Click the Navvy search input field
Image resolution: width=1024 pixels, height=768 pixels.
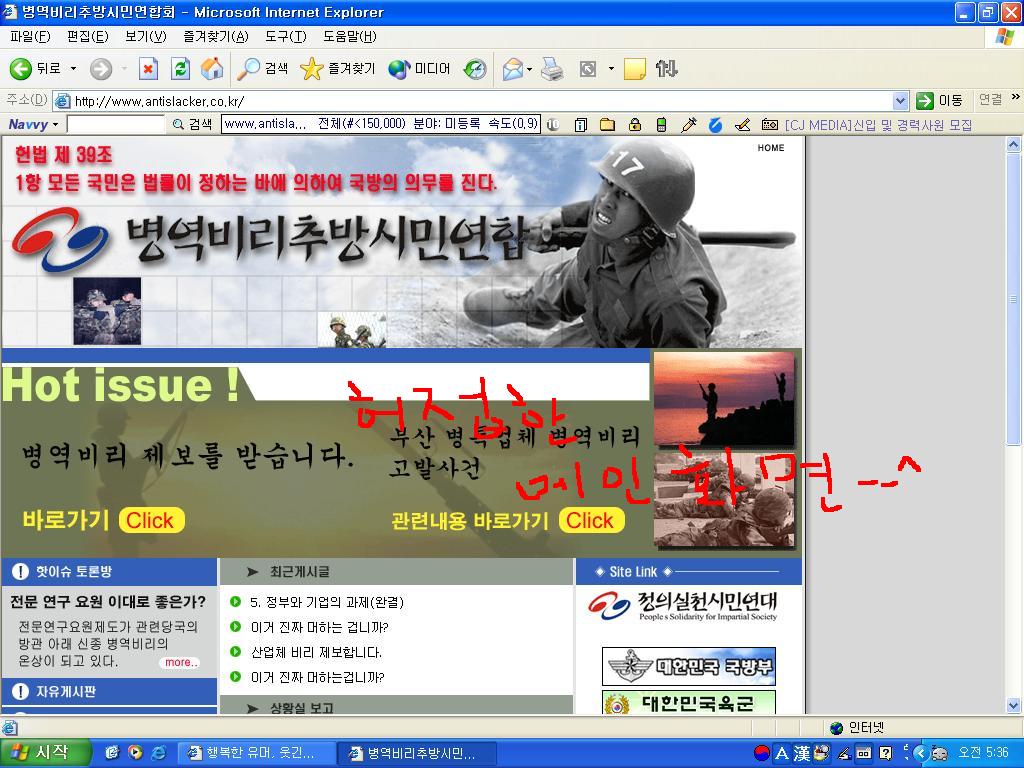coord(116,124)
